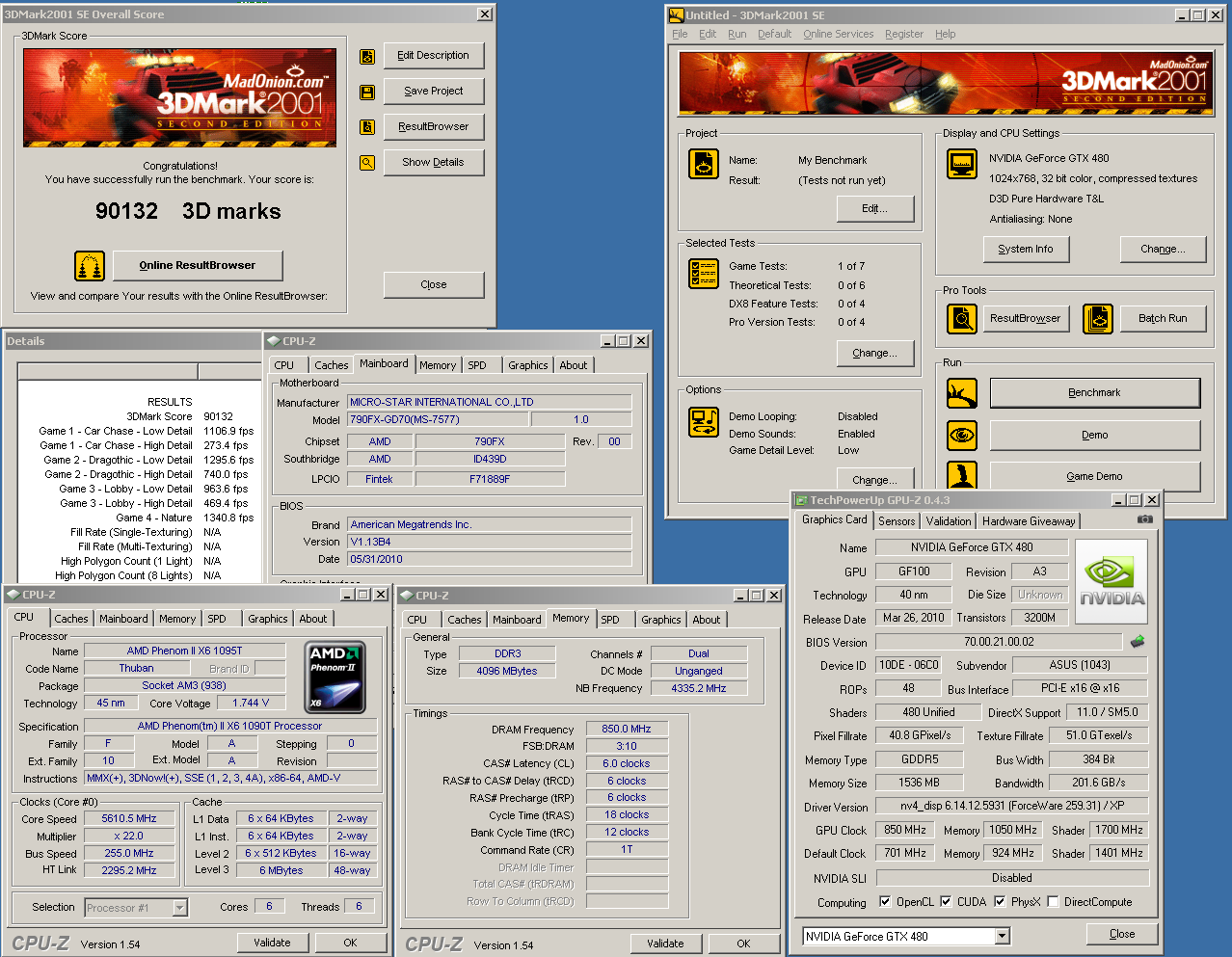
Task: Click the Close button in the Overall Score window
Action: pyautogui.click(x=434, y=285)
